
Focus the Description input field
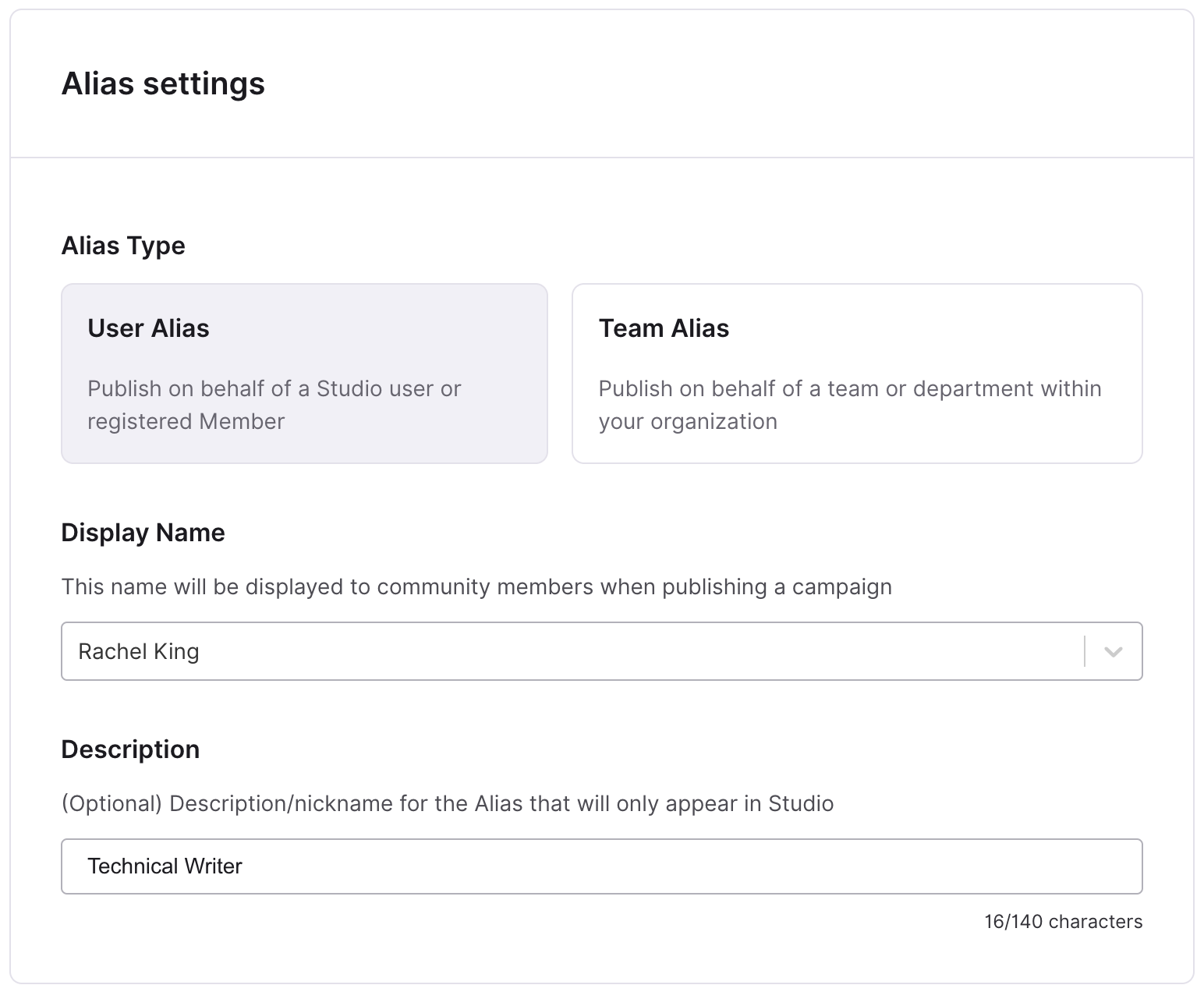tap(600, 866)
